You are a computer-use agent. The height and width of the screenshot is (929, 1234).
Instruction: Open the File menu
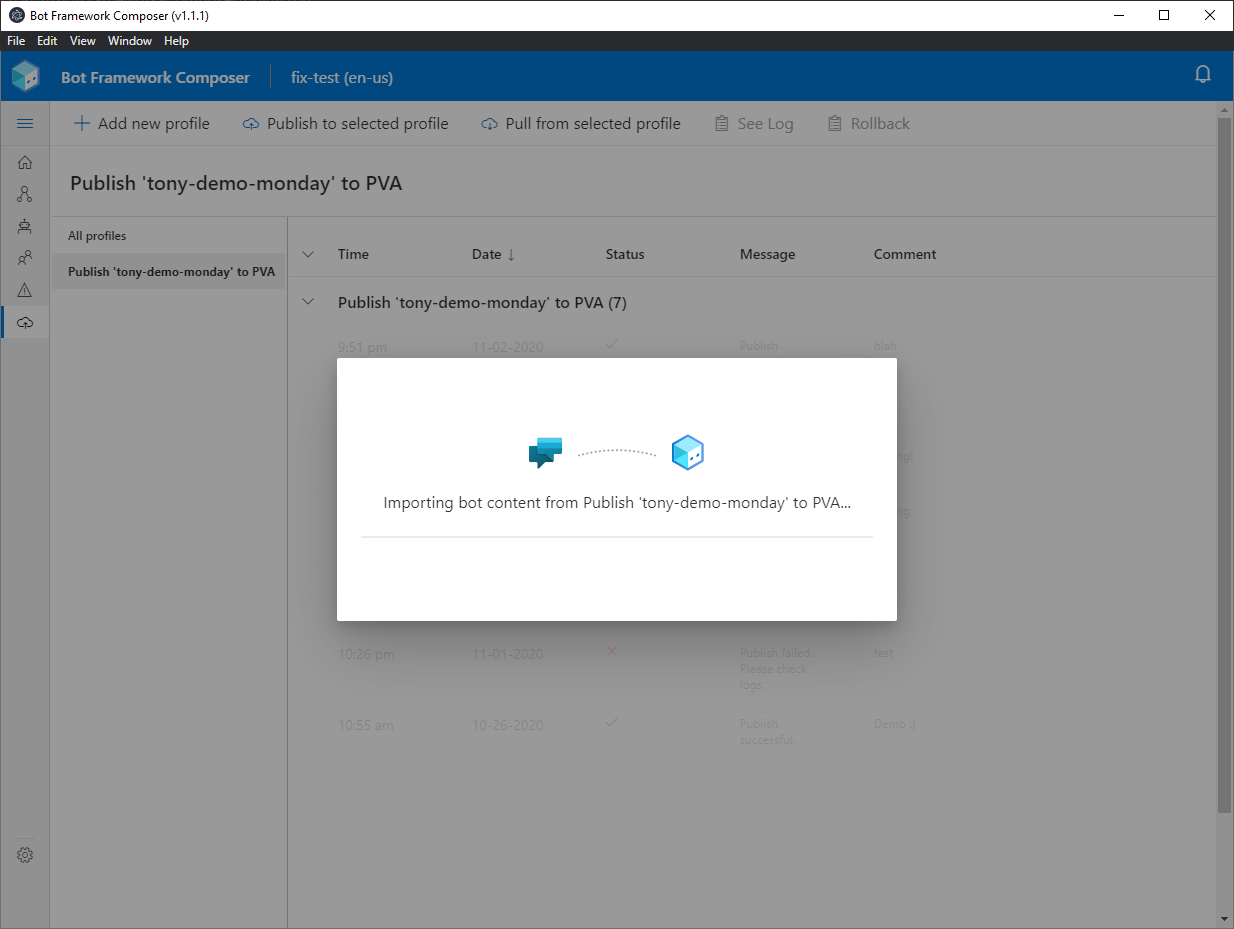coord(16,41)
